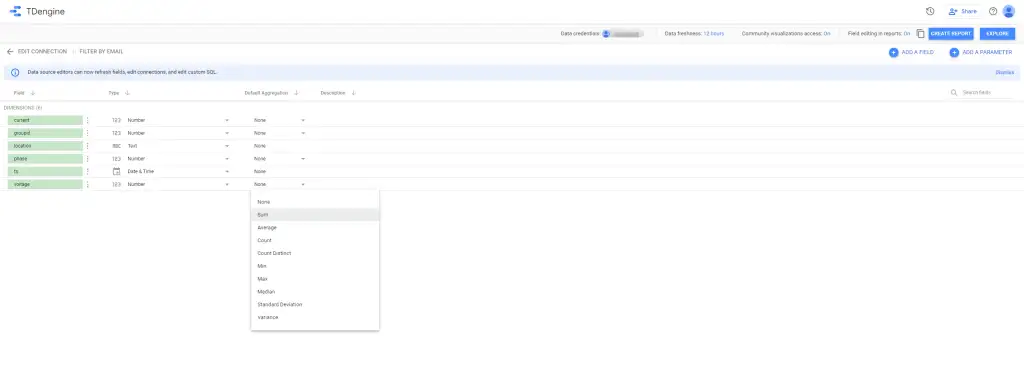Viewport: 1024px width, 368px height.
Task: Open the version history clock icon
Action: pyautogui.click(x=930, y=11)
